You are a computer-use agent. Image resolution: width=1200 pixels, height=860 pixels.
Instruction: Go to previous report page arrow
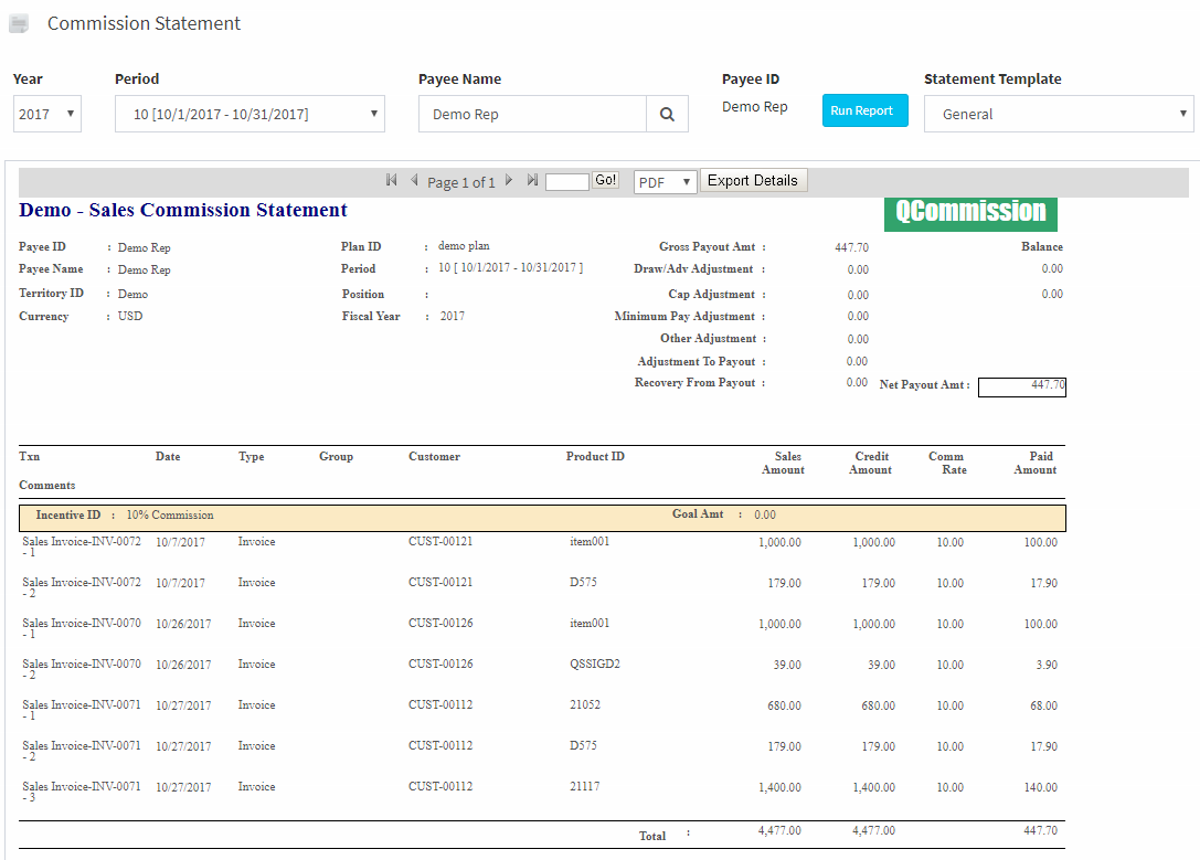pyautogui.click(x=414, y=181)
